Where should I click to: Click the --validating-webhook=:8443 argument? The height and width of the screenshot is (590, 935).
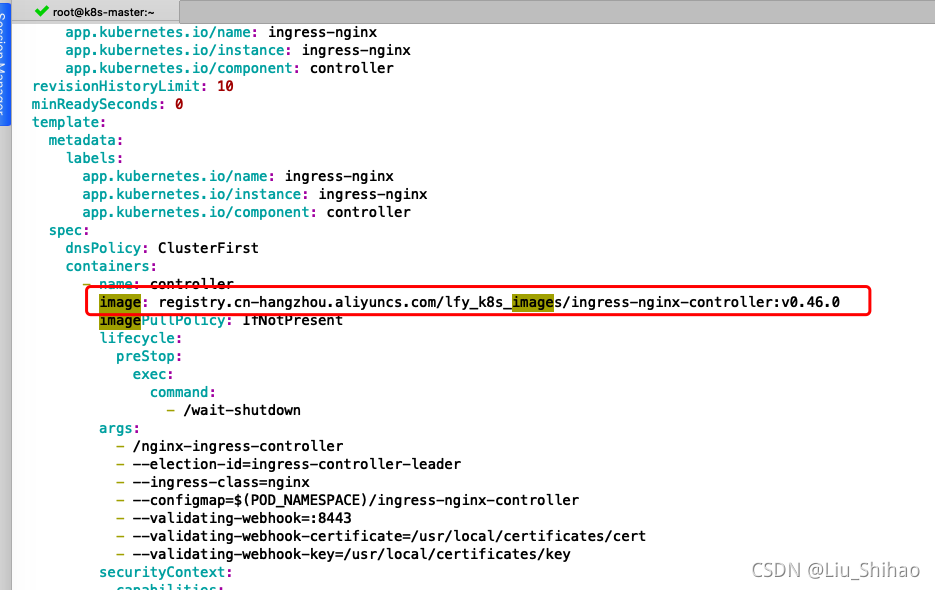(242, 517)
